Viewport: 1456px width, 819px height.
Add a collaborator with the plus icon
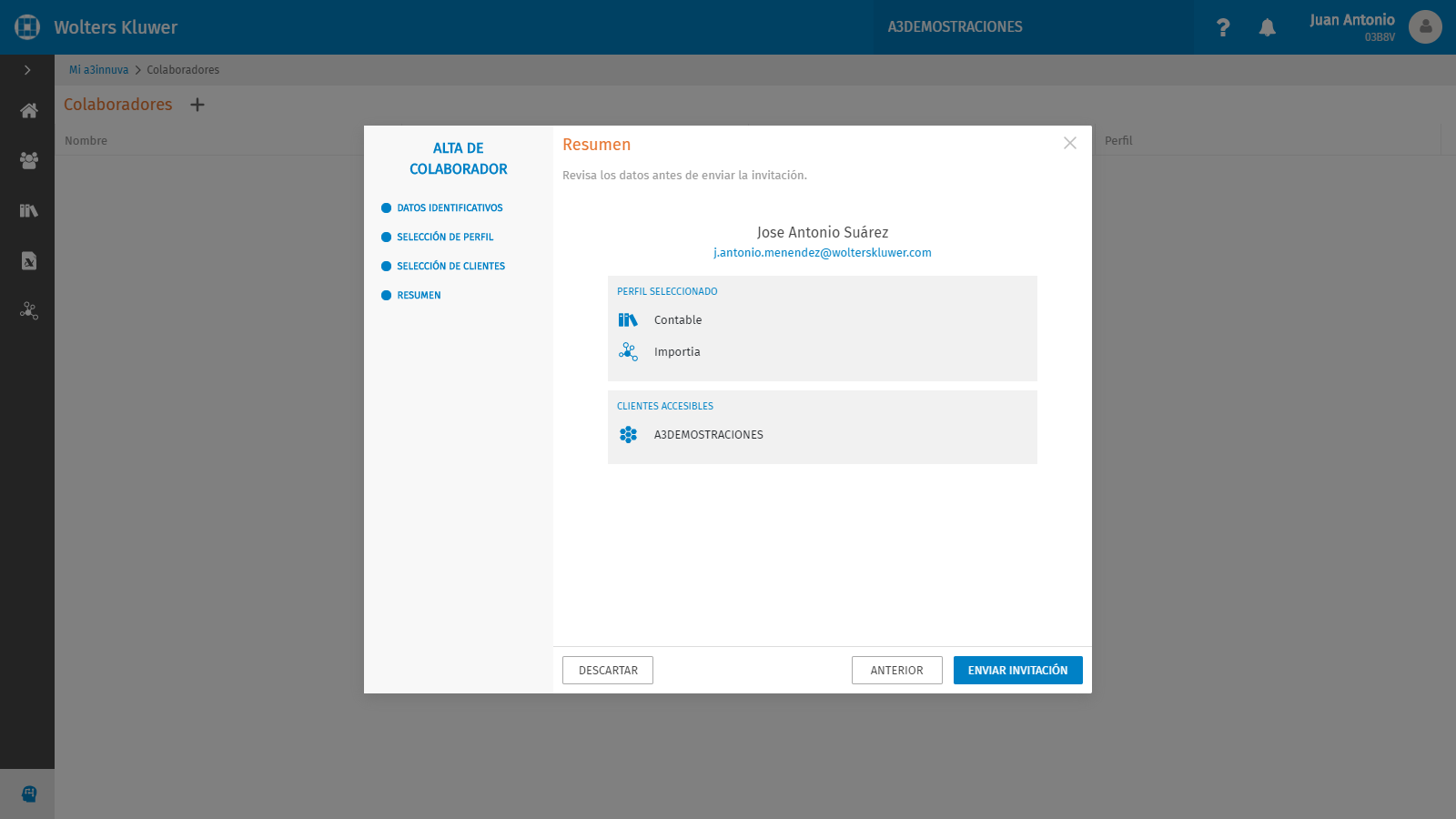197,105
